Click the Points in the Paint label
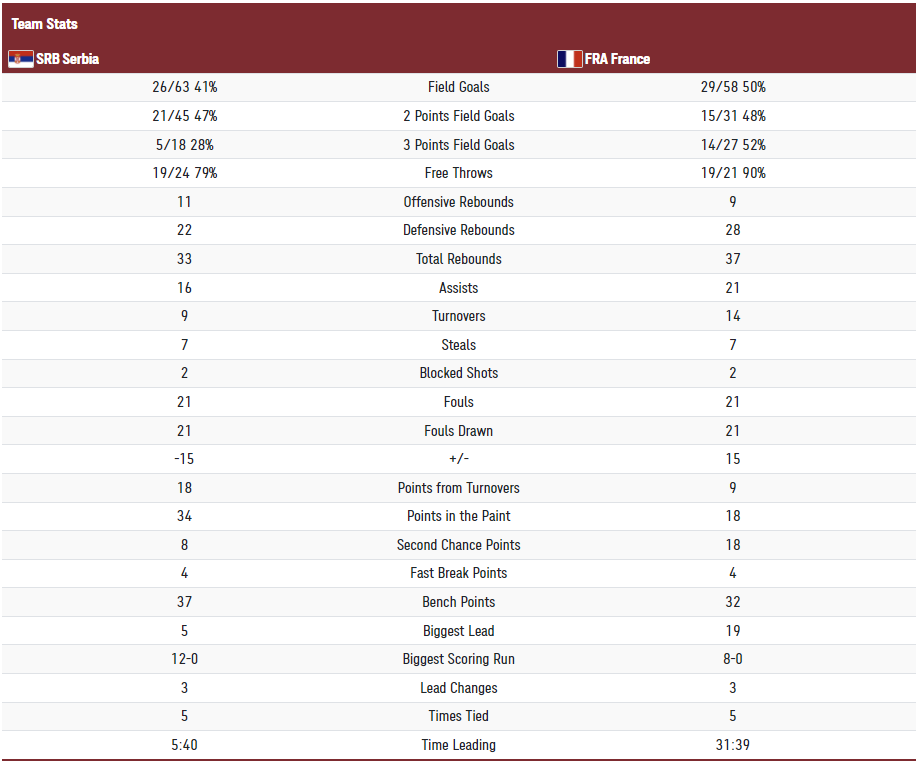The image size is (921, 763). coord(459,516)
